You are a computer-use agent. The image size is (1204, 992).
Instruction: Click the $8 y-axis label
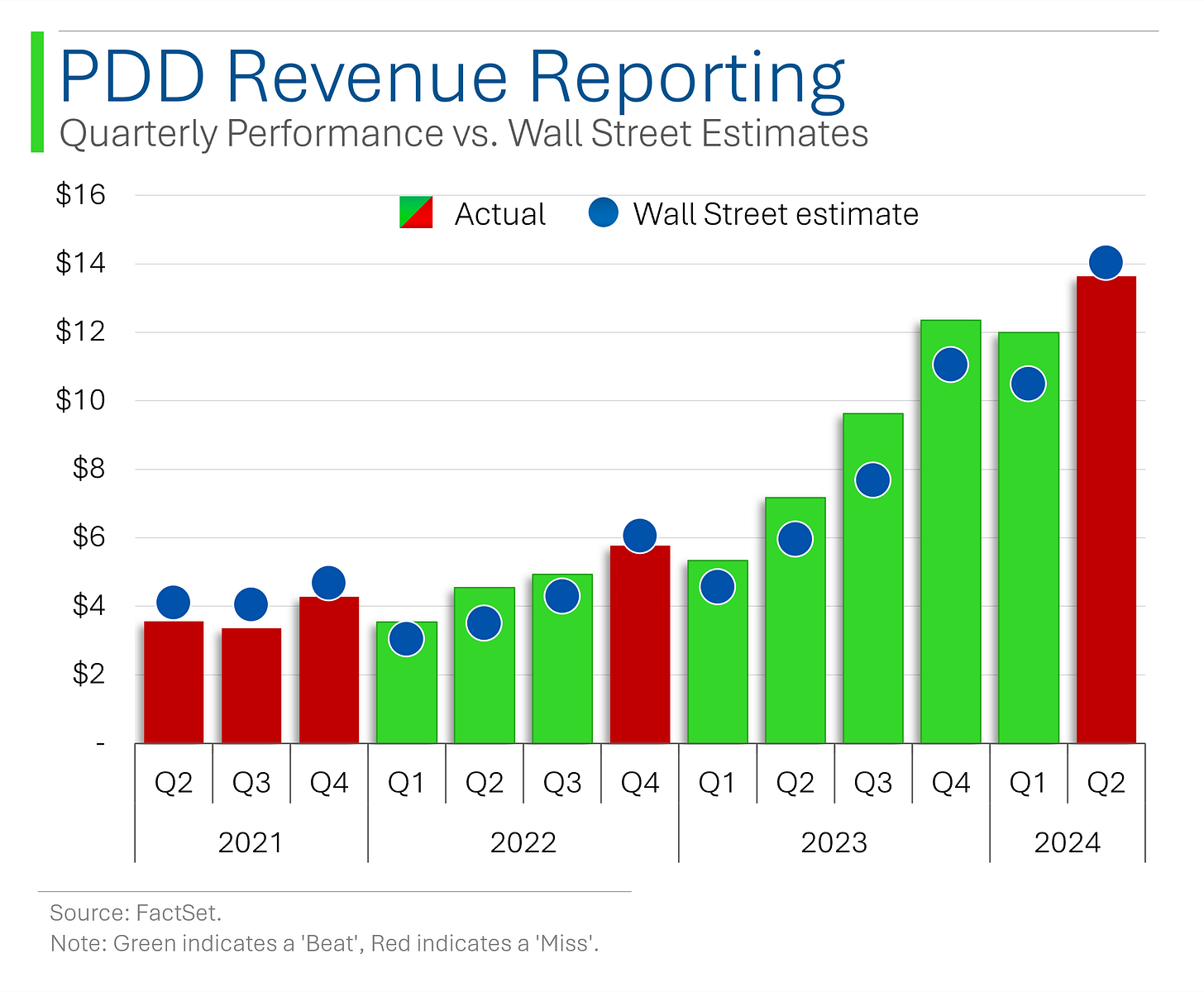[89, 470]
